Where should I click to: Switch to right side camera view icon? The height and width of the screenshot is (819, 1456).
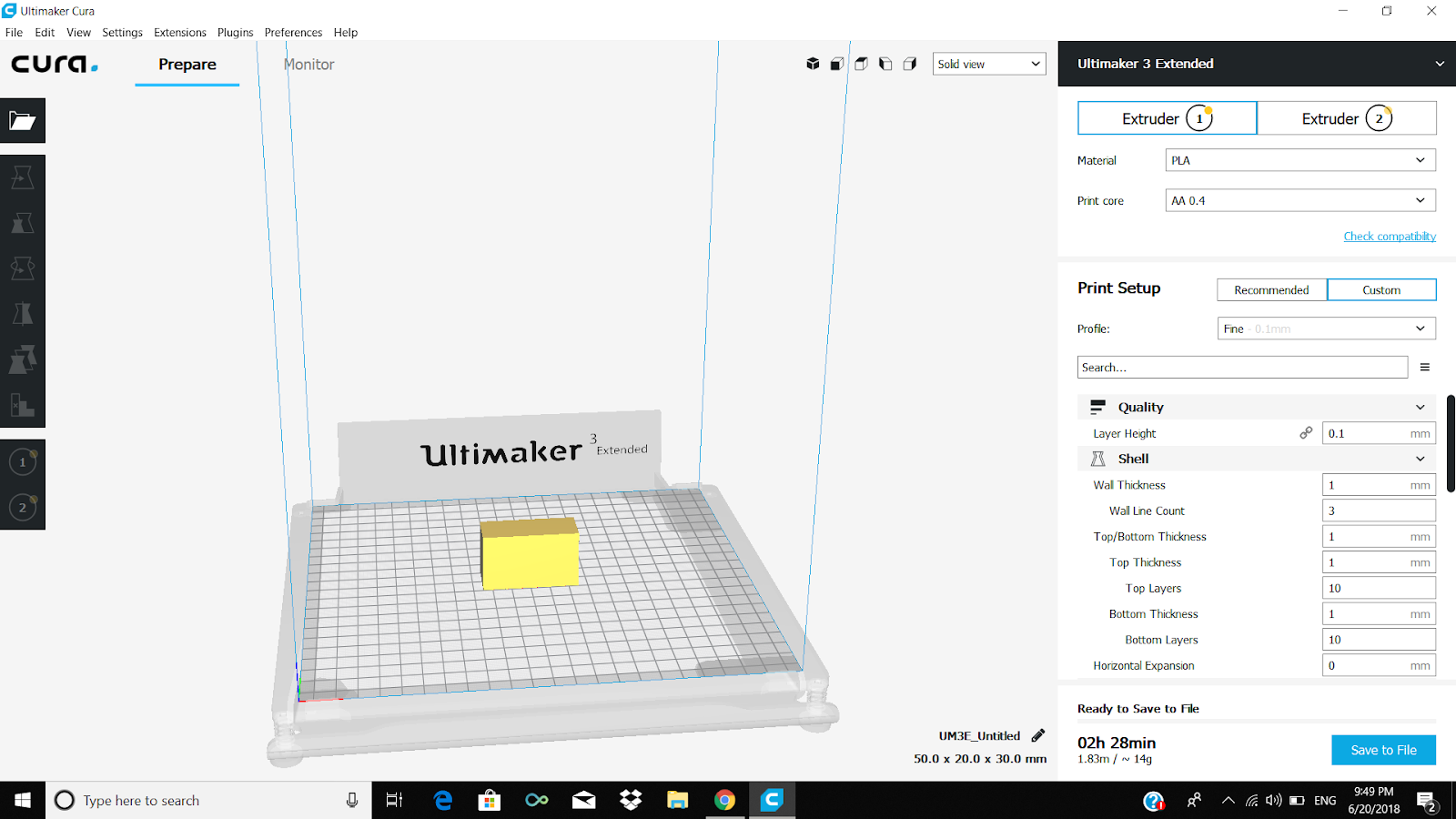tap(909, 64)
